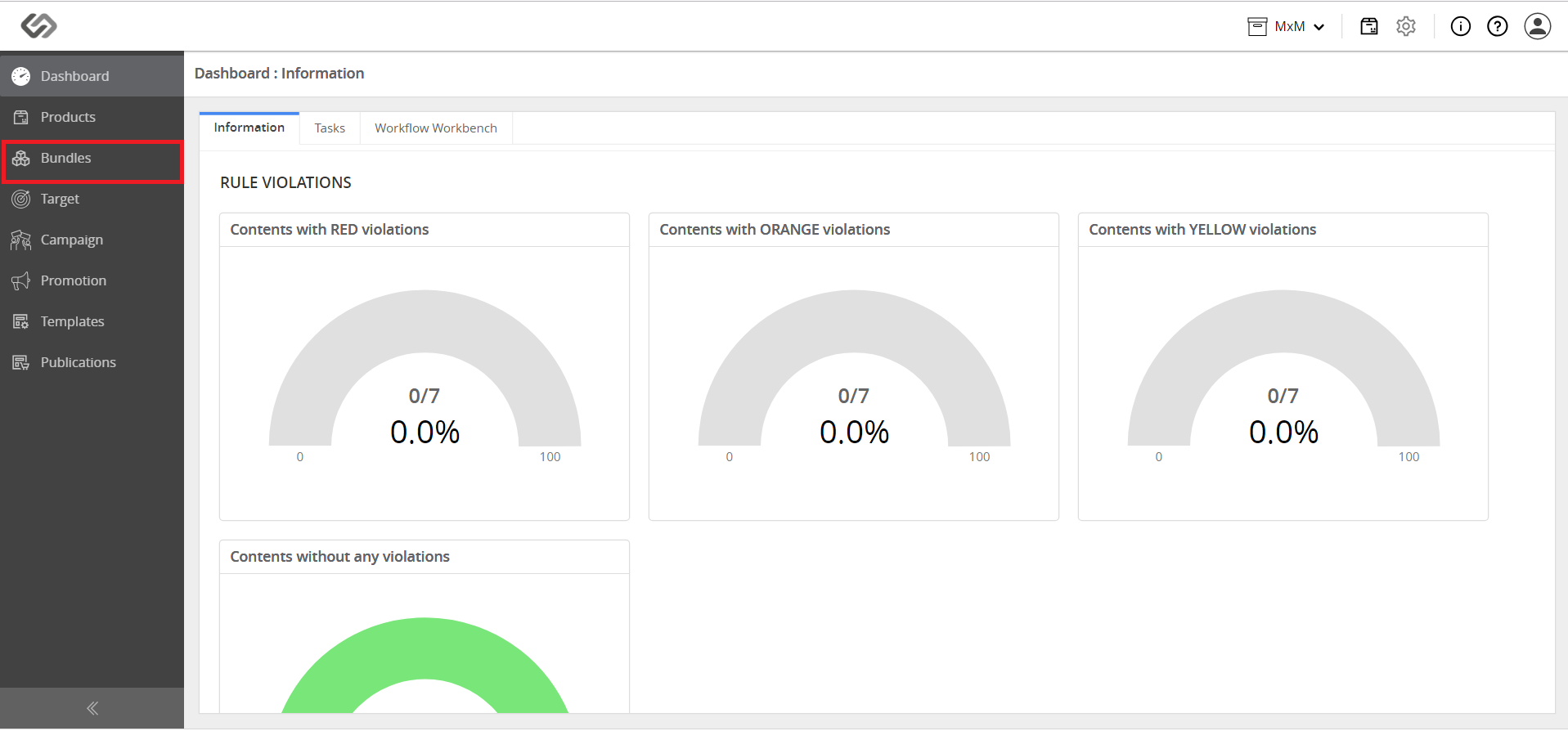Click the "Contents without any violations" card title

(x=339, y=557)
